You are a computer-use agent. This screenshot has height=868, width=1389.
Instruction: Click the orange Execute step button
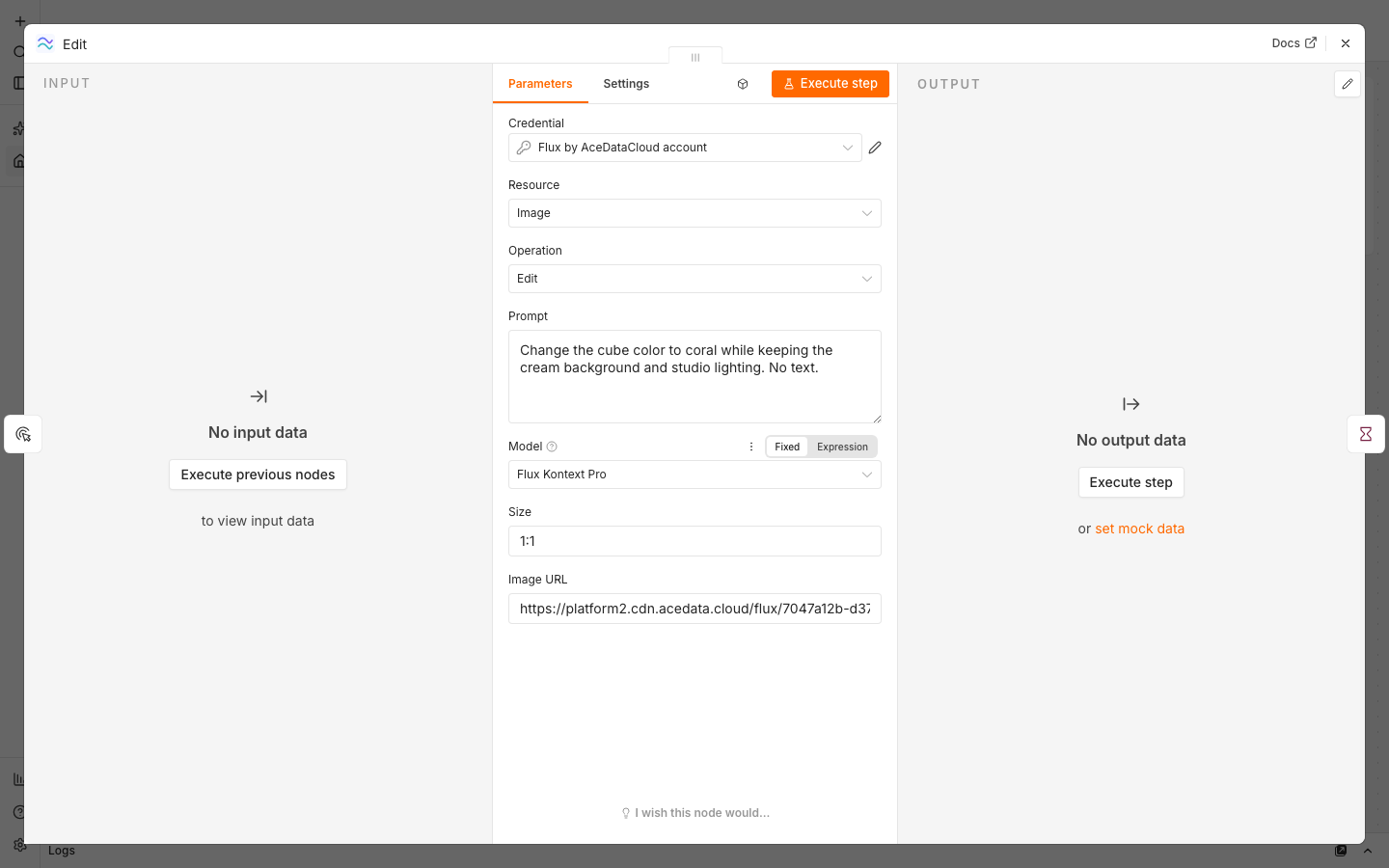[831, 84]
